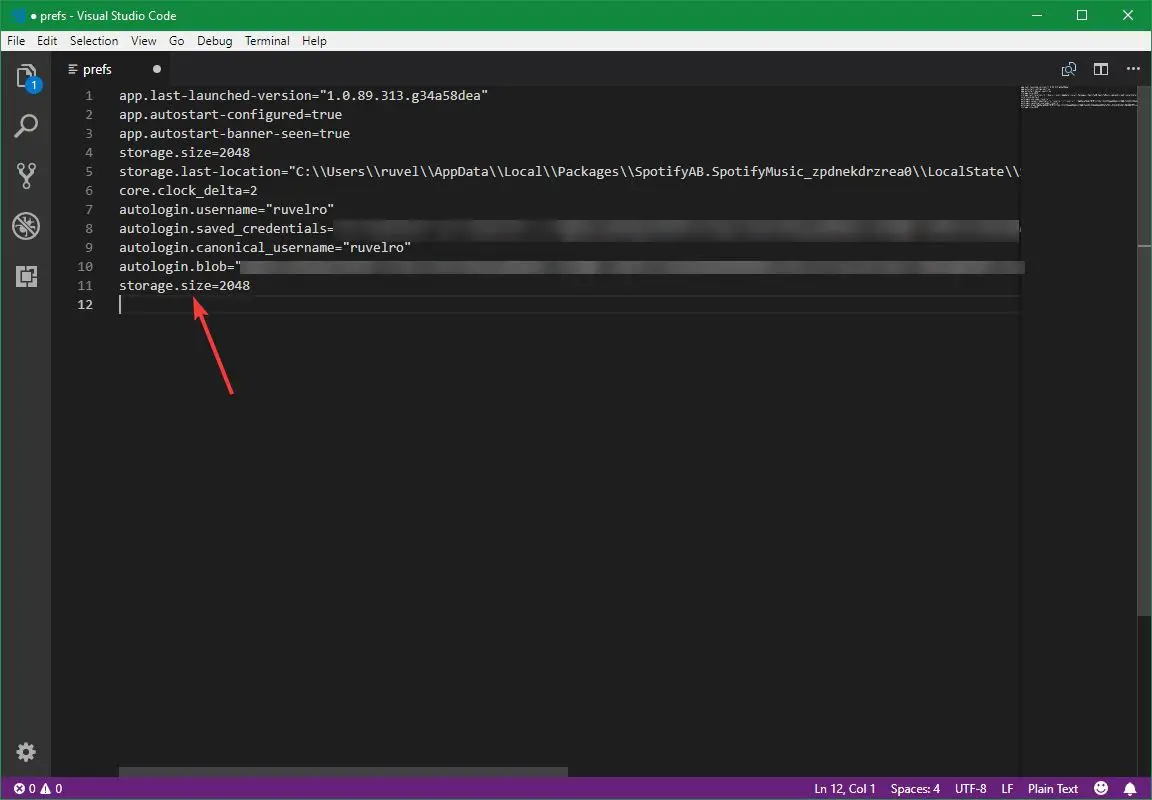Viewport: 1152px width, 800px height.
Task: Open the Extensions view
Action: tap(26, 276)
